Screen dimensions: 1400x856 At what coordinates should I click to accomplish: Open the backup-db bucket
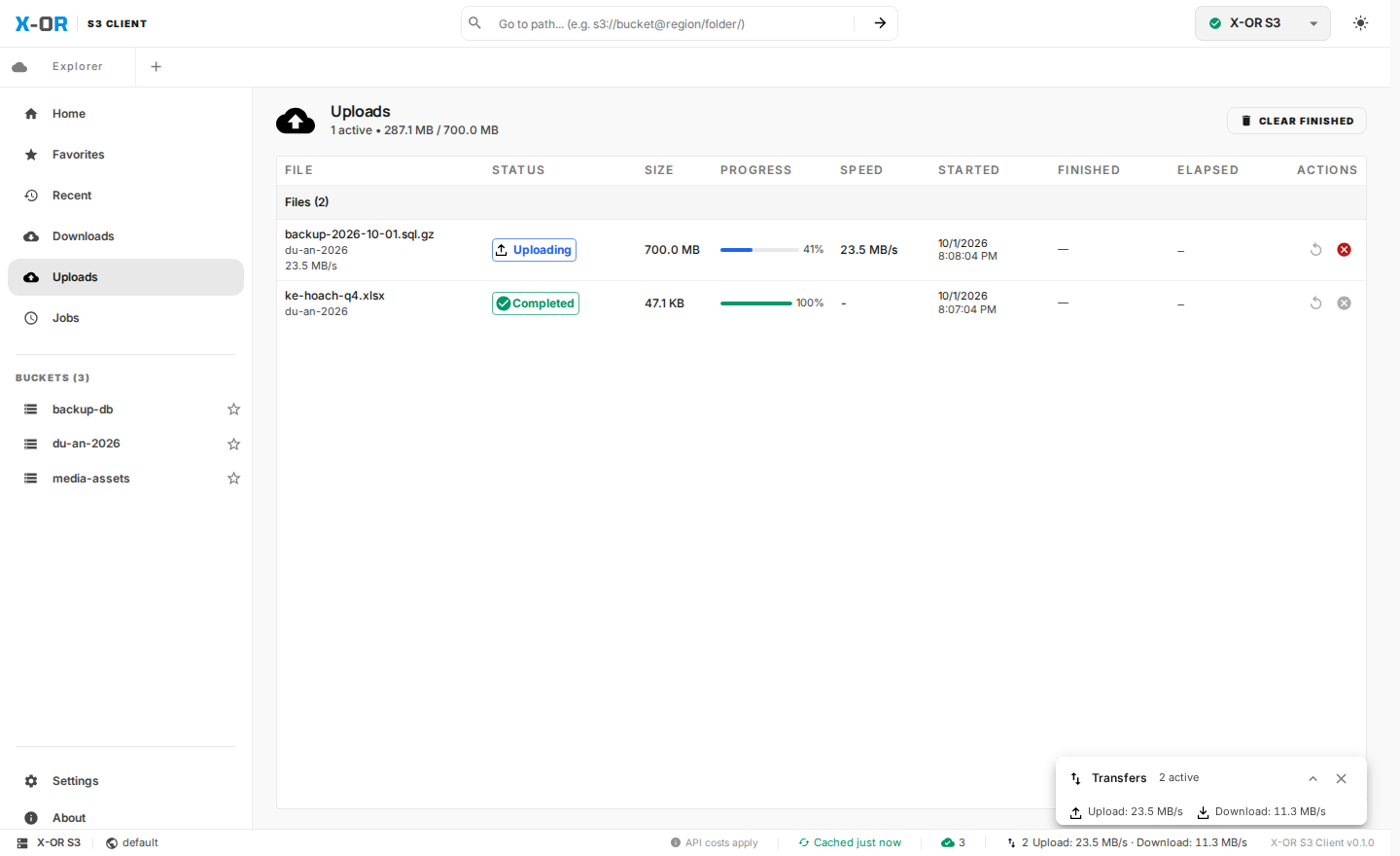pos(117,410)
